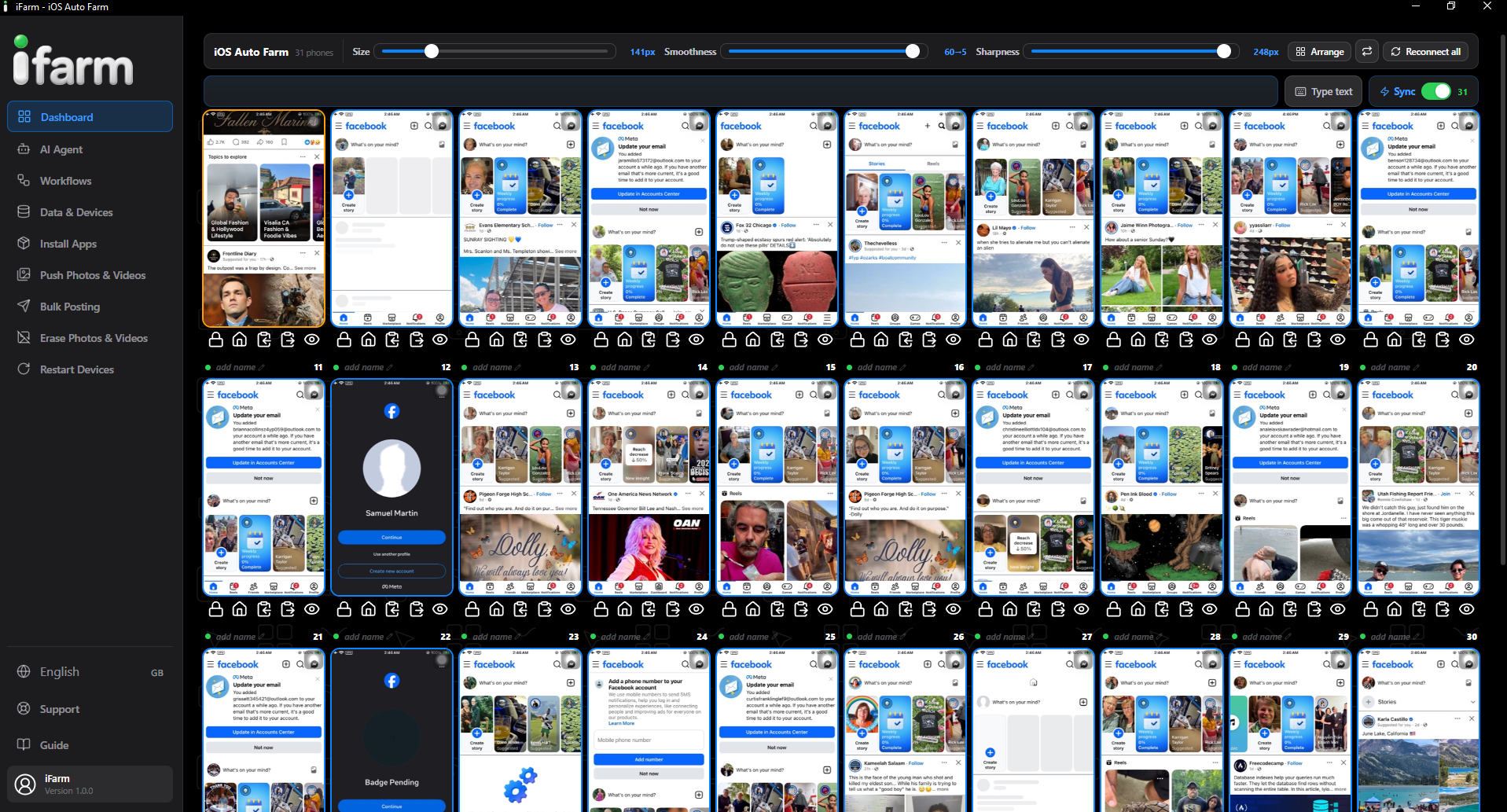Image resolution: width=1507 pixels, height=812 pixels.
Task: Click lock icon under phone 14 One America News
Action: [601, 609]
